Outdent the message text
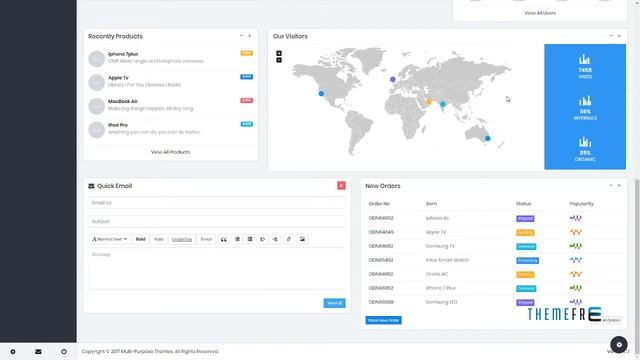 point(262,239)
